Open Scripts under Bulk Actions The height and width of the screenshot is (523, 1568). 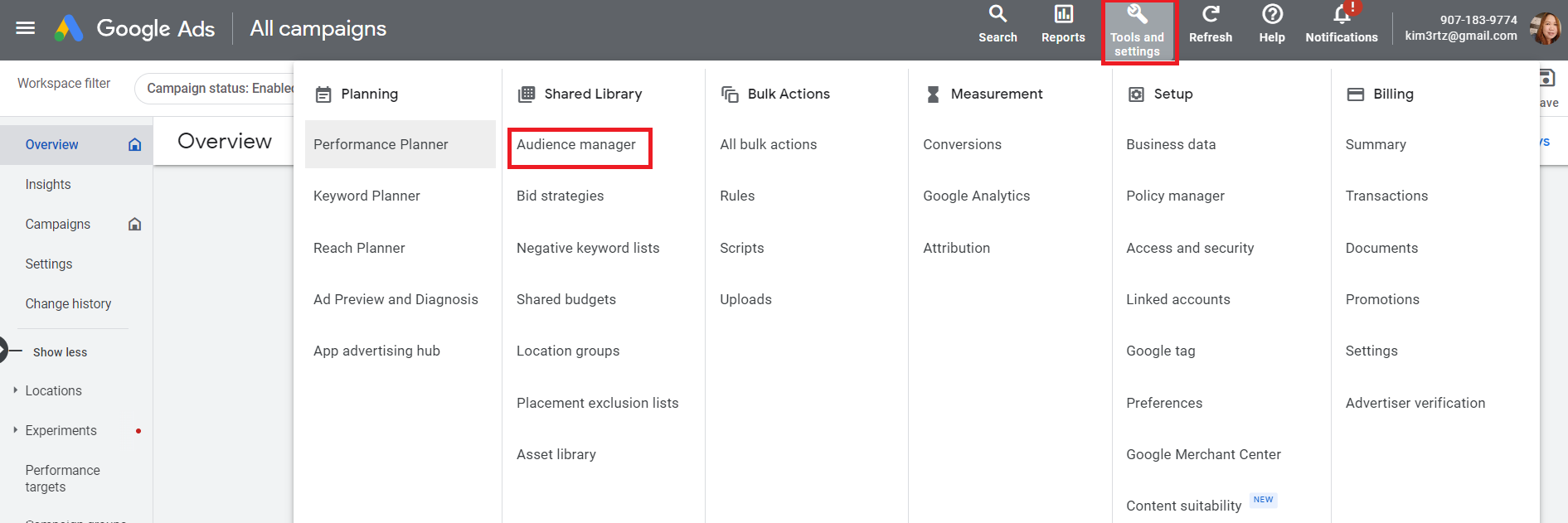(x=742, y=248)
